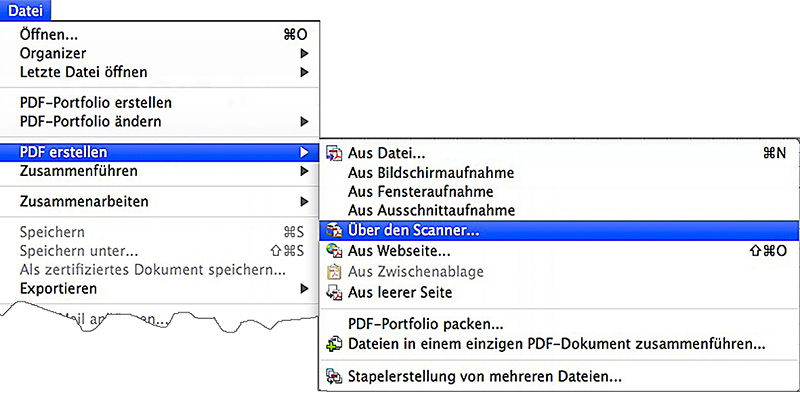This screenshot has height=410, width=800.
Task: Select PDF-Portfolio erstellen
Action: point(96,102)
